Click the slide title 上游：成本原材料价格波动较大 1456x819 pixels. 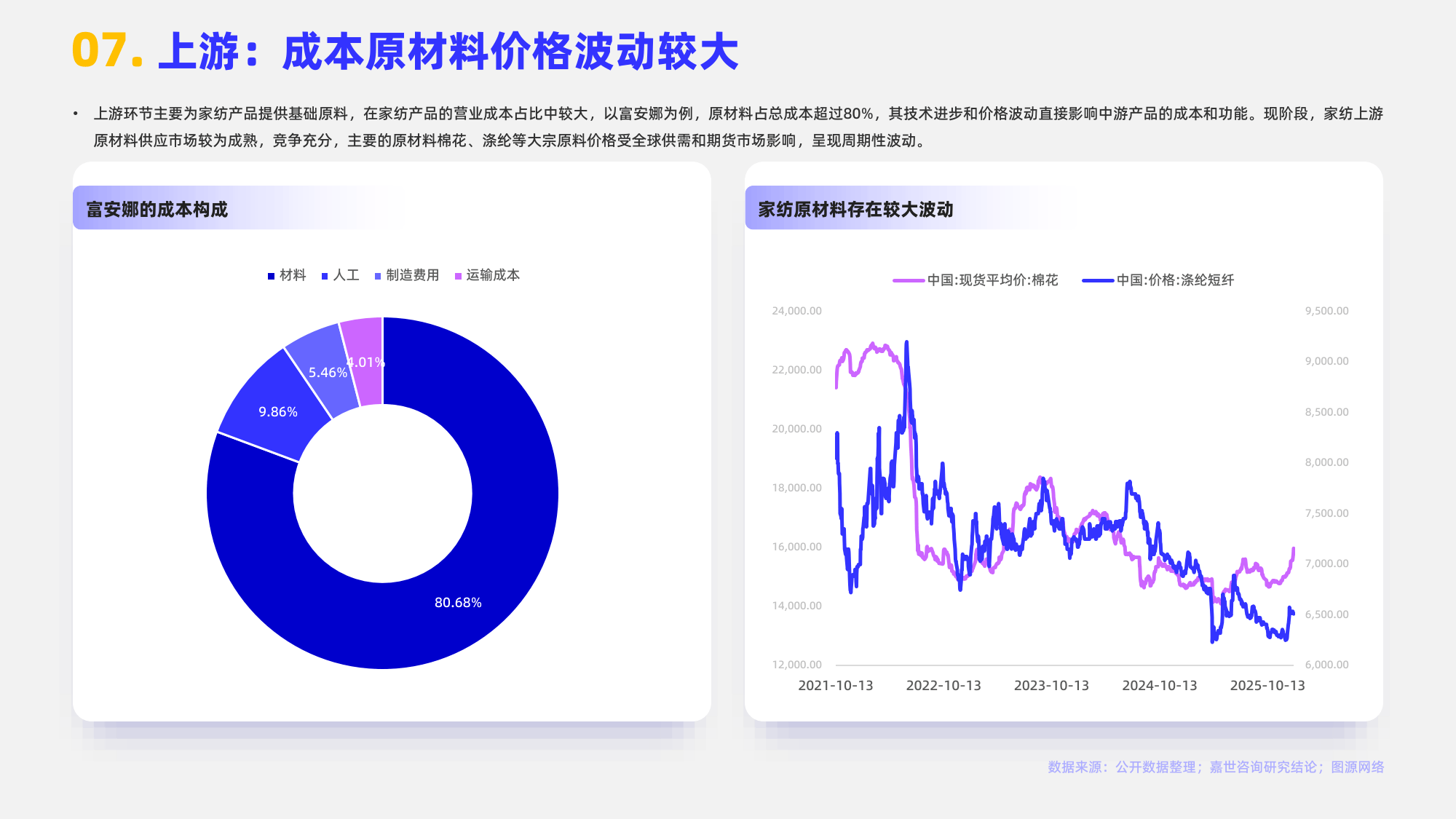click(448, 52)
